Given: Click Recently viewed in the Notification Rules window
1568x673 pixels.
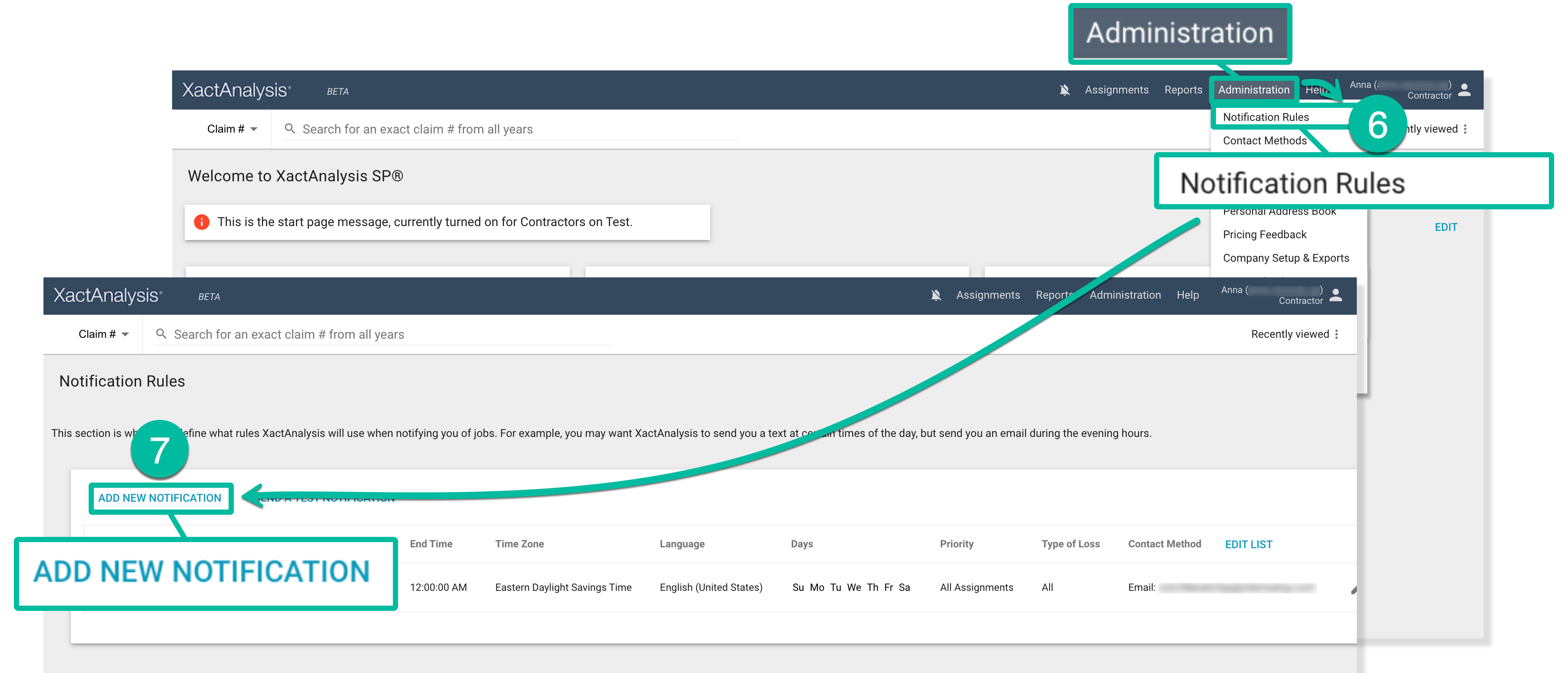Looking at the screenshot, I should click(x=1289, y=334).
